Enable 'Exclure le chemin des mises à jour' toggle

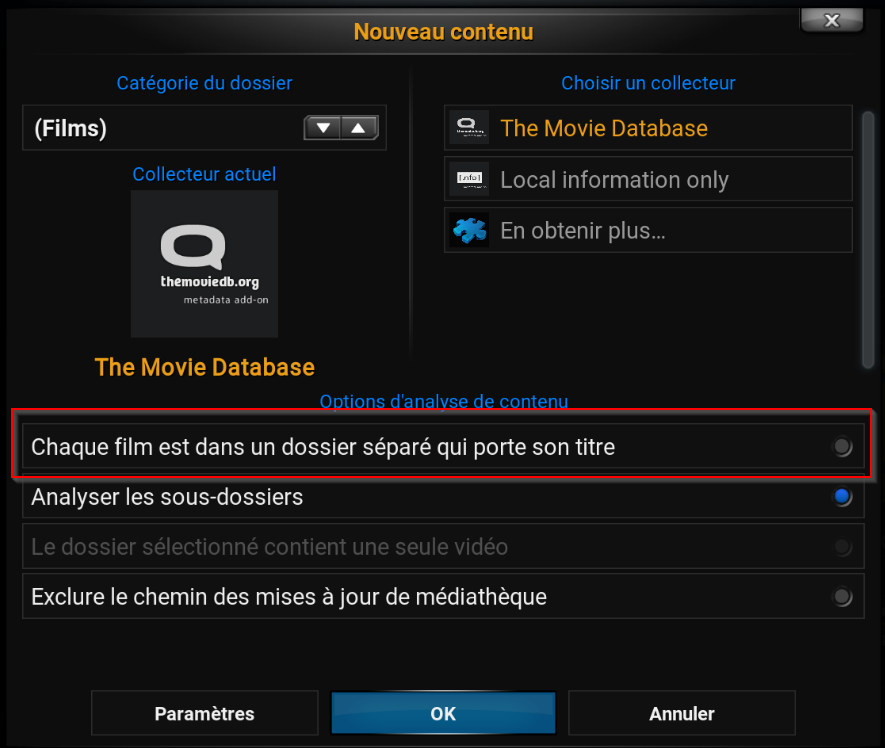coord(843,597)
